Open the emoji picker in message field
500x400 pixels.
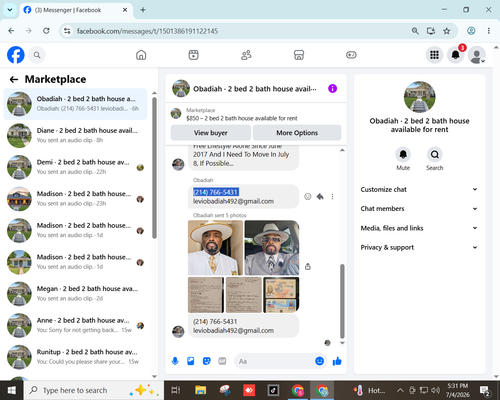point(319,361)
